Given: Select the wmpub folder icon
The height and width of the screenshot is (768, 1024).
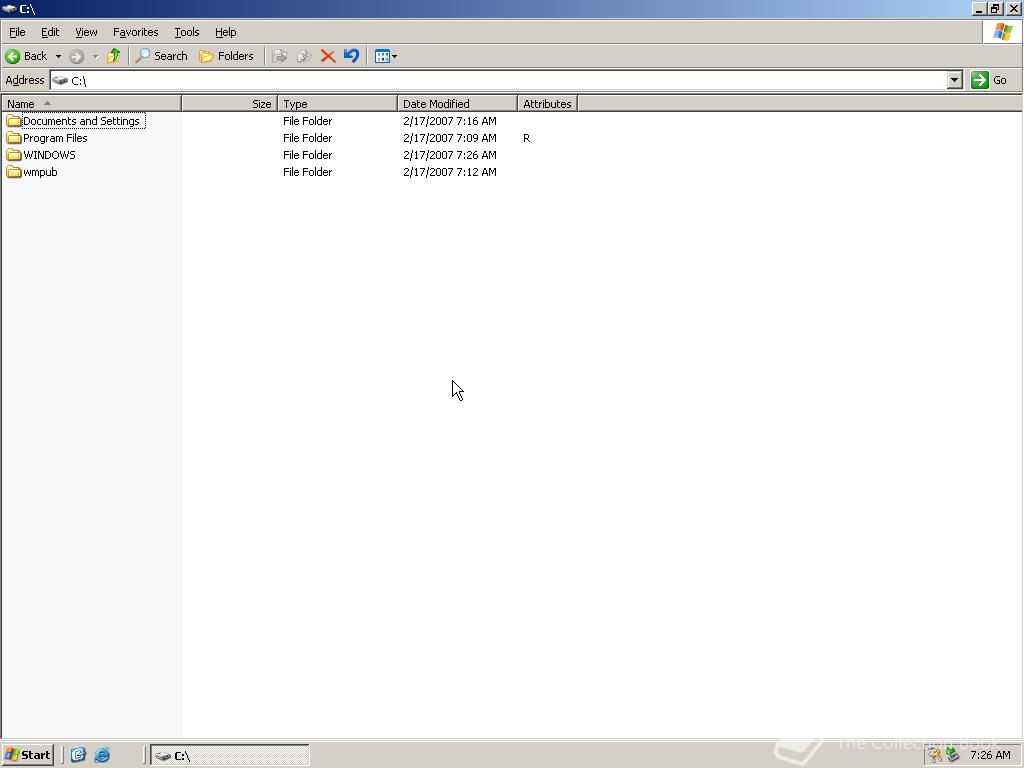Looking at the screenshot, I should click(14, 172).
